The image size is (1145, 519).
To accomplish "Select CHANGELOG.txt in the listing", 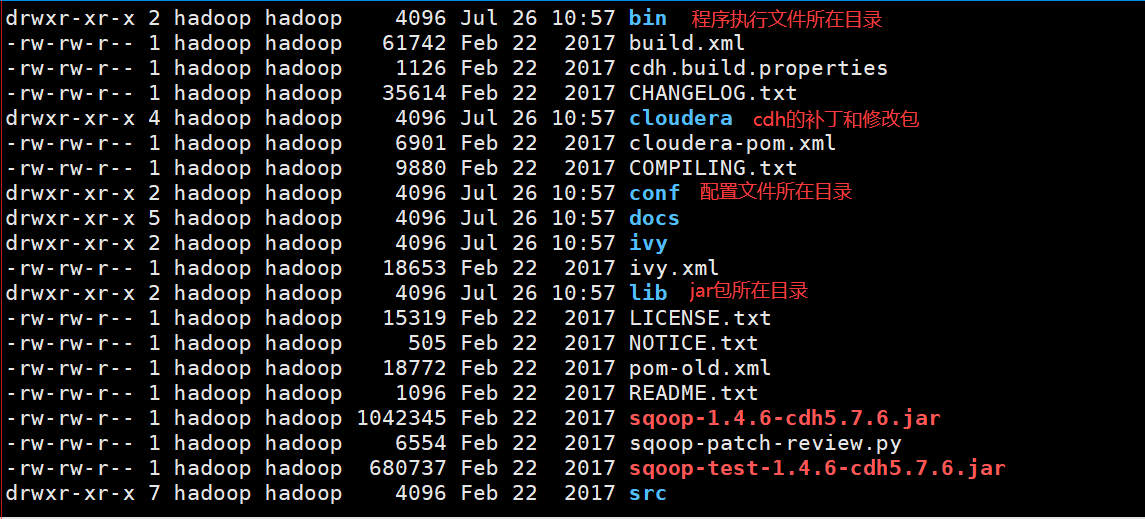I will click(x=713, y=93).
